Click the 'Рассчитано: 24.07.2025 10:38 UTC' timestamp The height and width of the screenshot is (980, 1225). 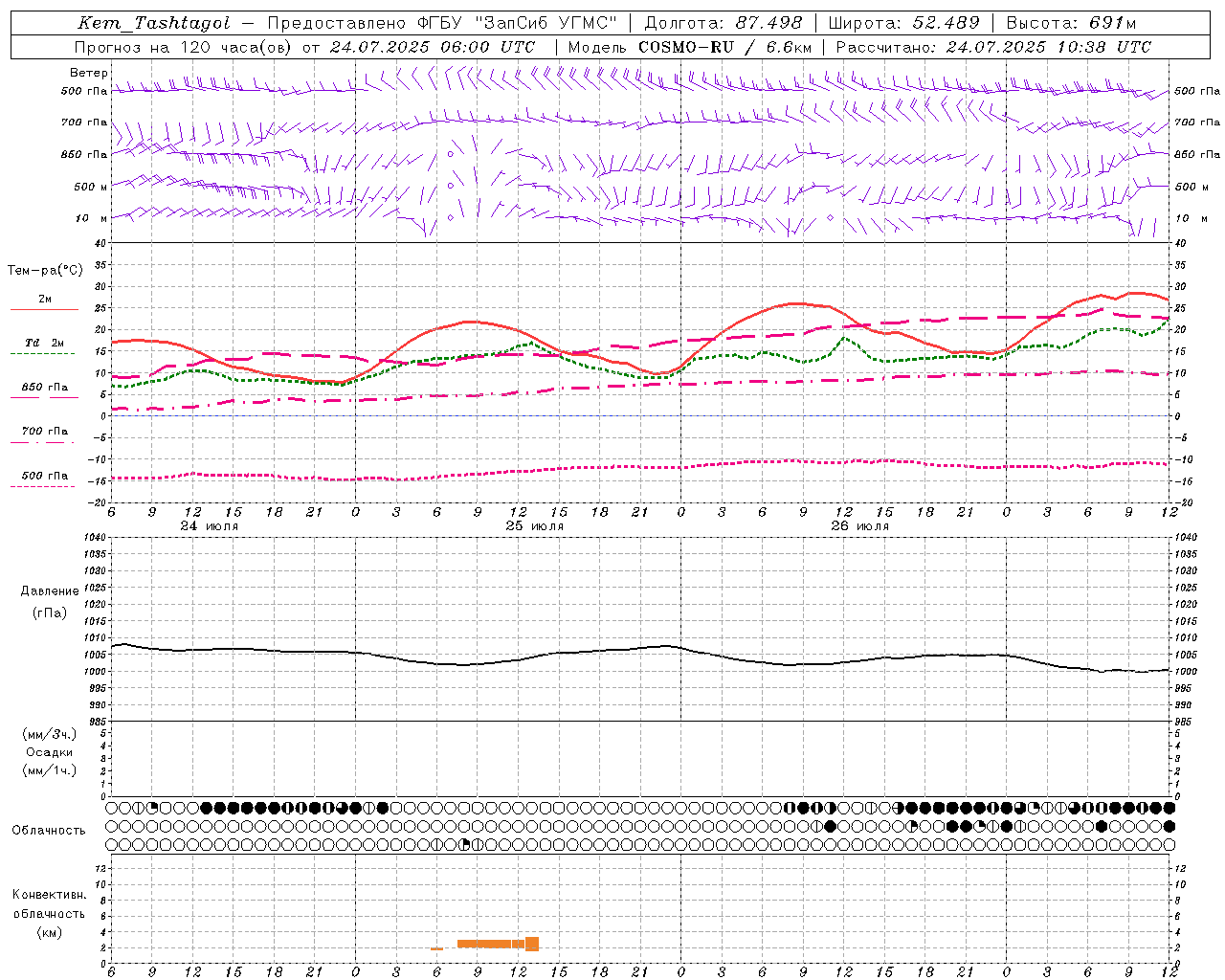[x=993, y=47]
